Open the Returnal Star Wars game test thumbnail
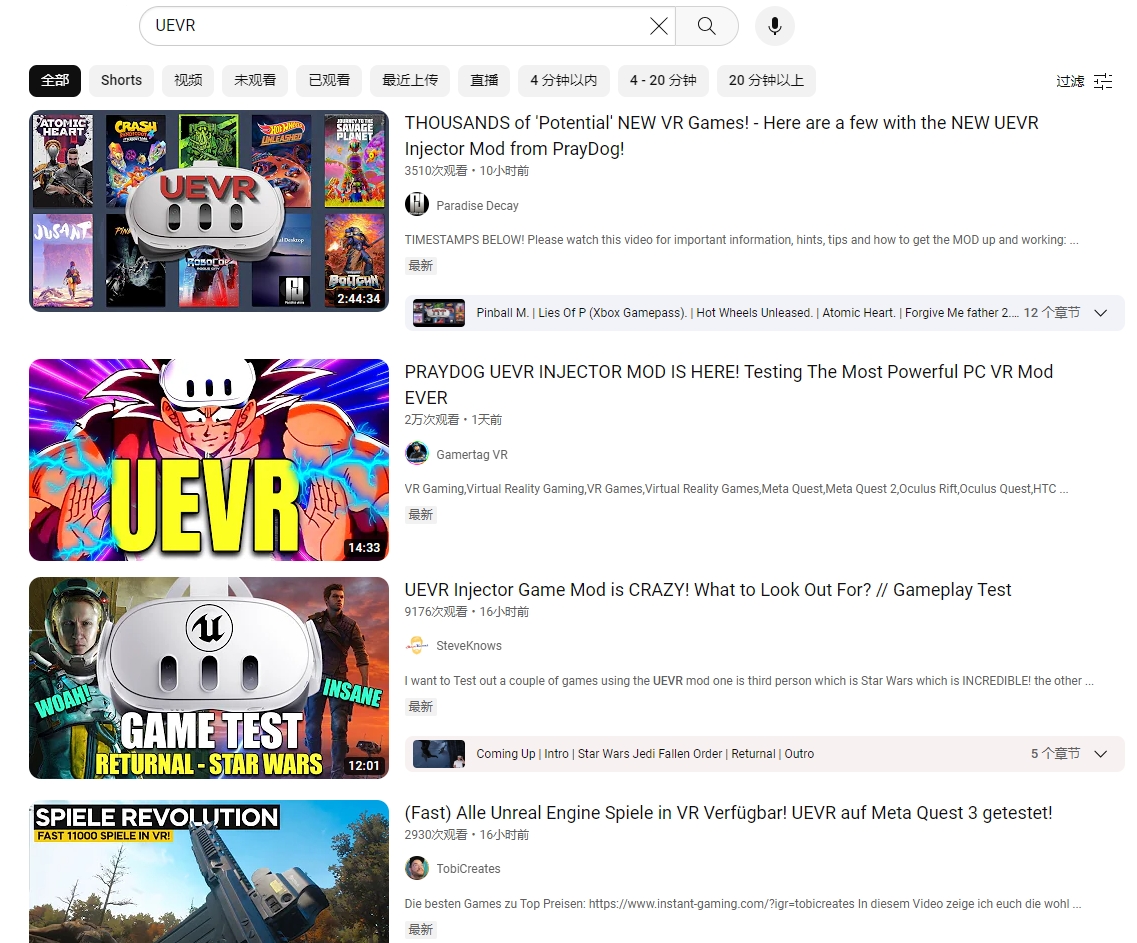 209,678
